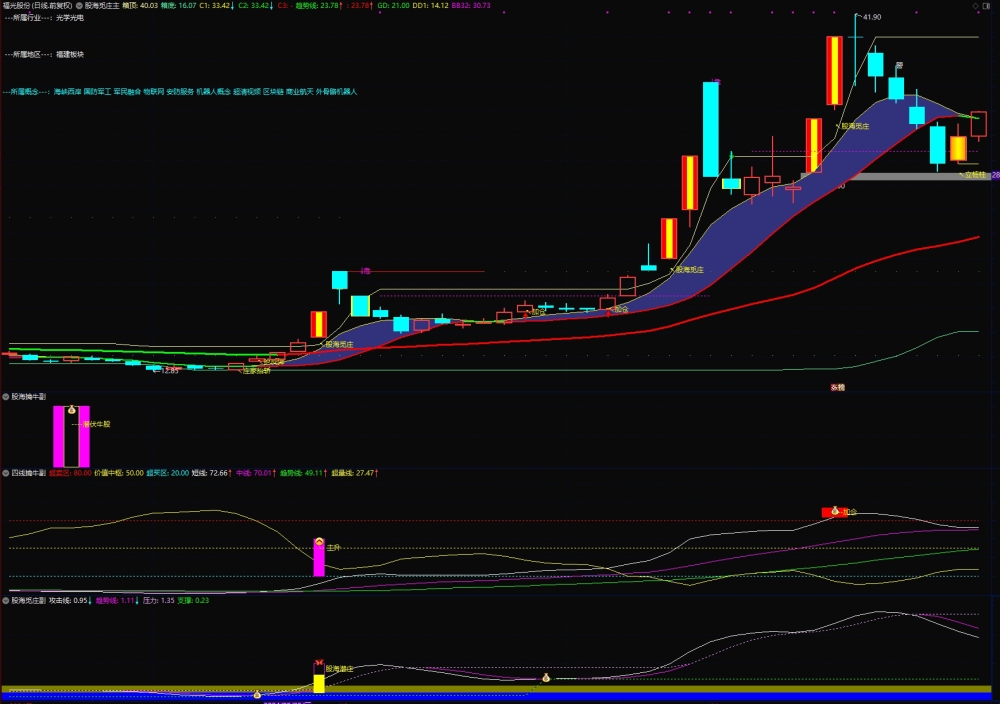Screen dimensions: 1000x704
Task: Click the 安防服务 concept tag
Action: coord(180,92)
